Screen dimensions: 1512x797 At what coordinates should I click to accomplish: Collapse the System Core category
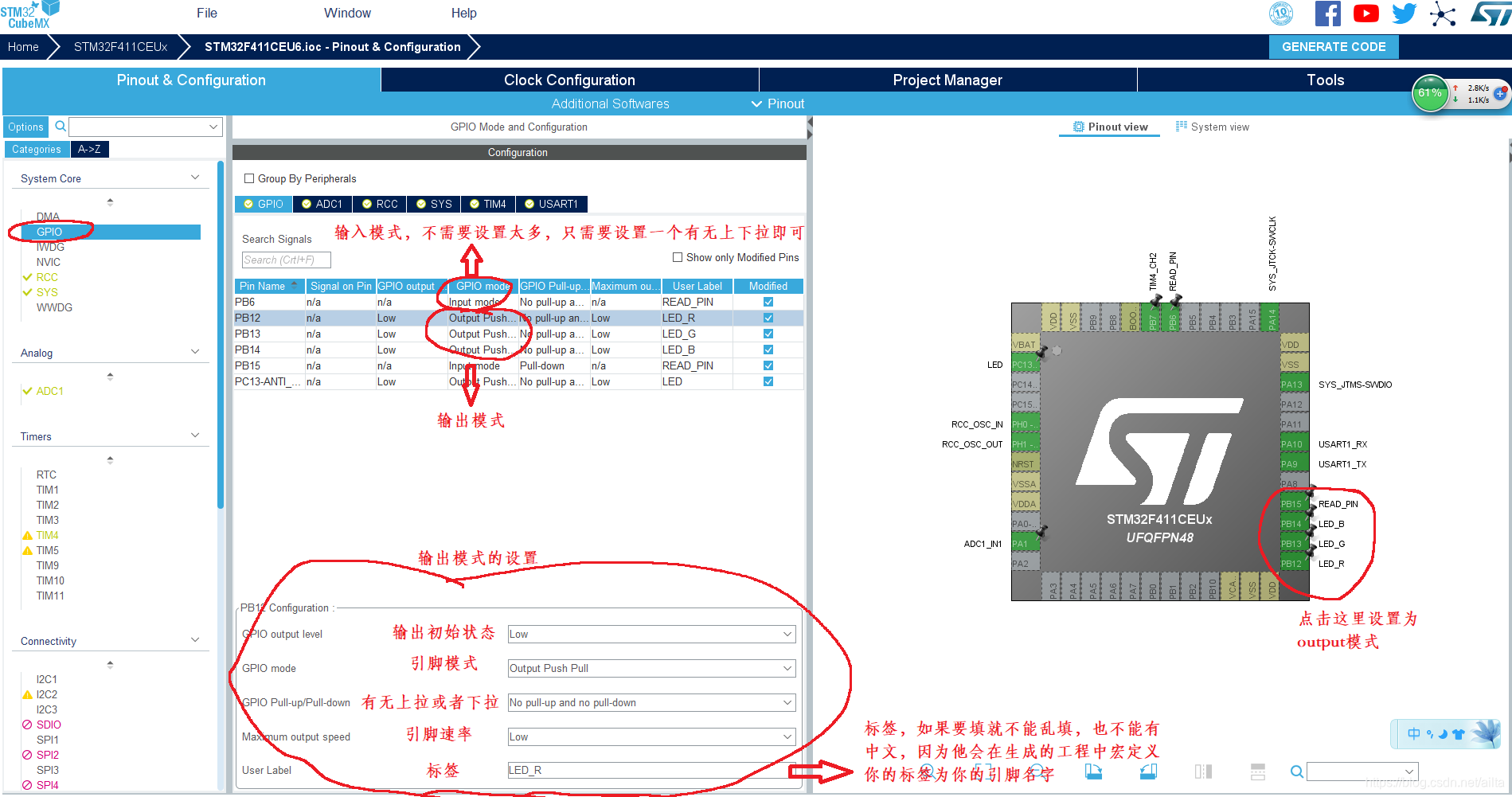tap(195, 178)
